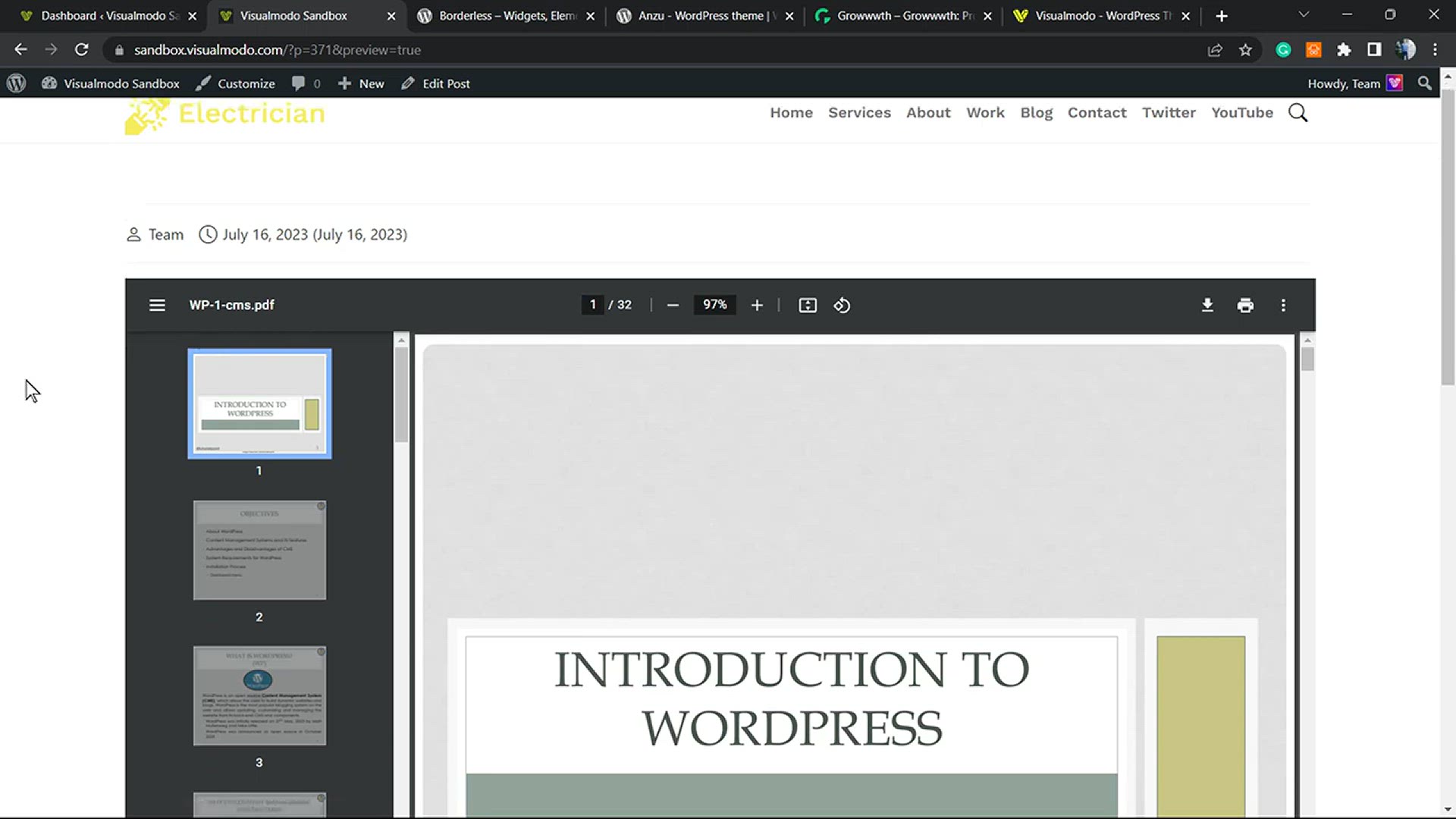Open tab search dropdown arrow
The height and width of the screenshot is (819, 1456).
(1304, 14)
